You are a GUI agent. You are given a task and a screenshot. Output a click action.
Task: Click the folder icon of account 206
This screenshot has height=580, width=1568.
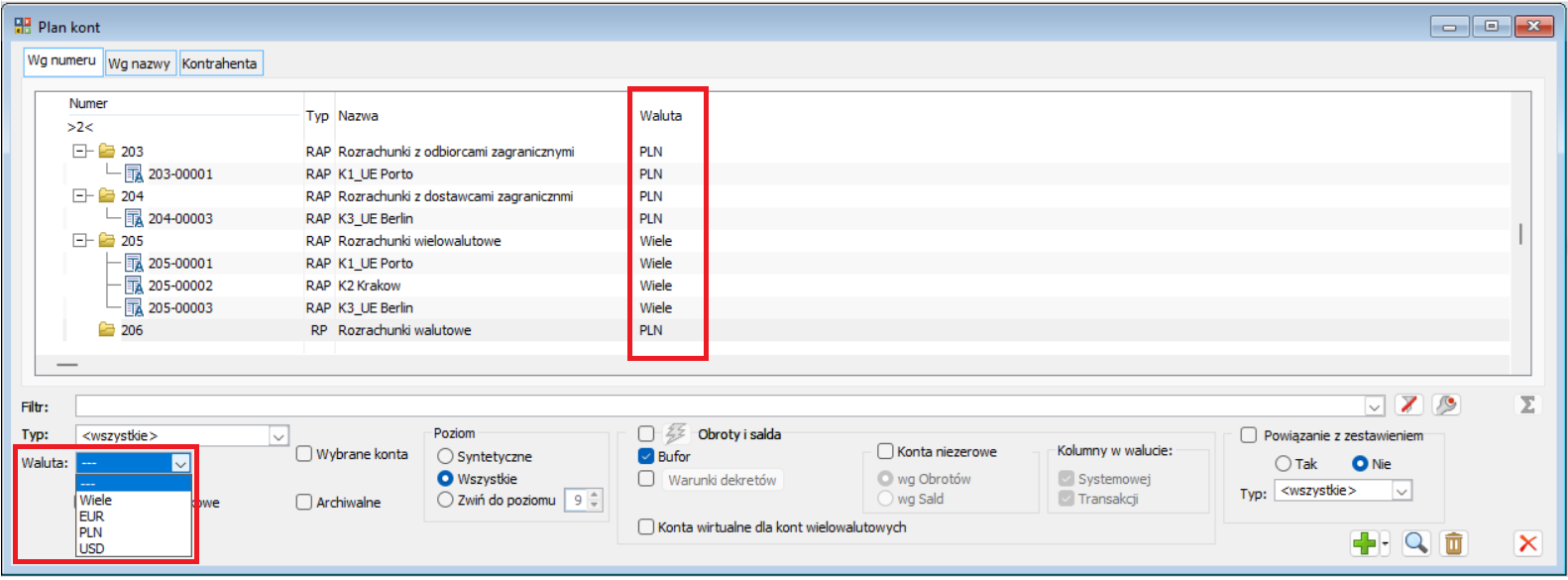tap(107, 329)
